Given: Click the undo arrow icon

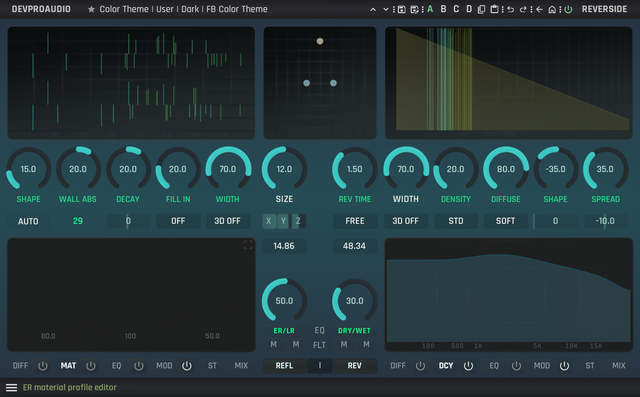Looking at the screenshot, I should 511,9.
